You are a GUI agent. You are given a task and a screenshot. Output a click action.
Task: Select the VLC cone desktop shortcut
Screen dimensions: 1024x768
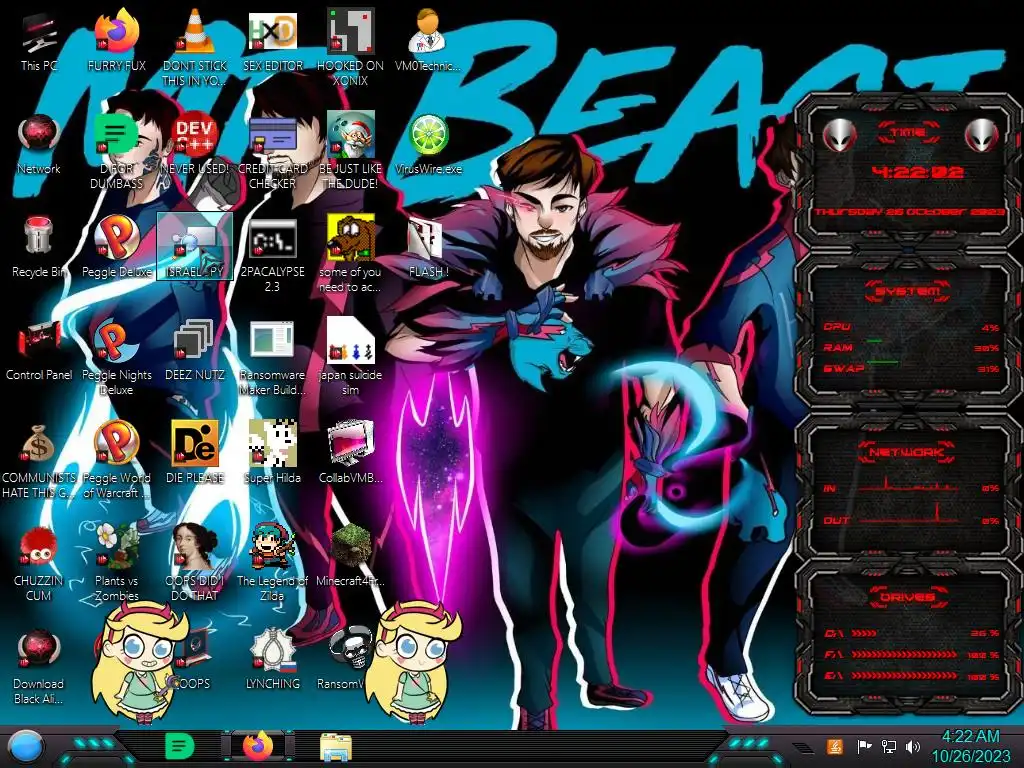(x=195, y=47)
